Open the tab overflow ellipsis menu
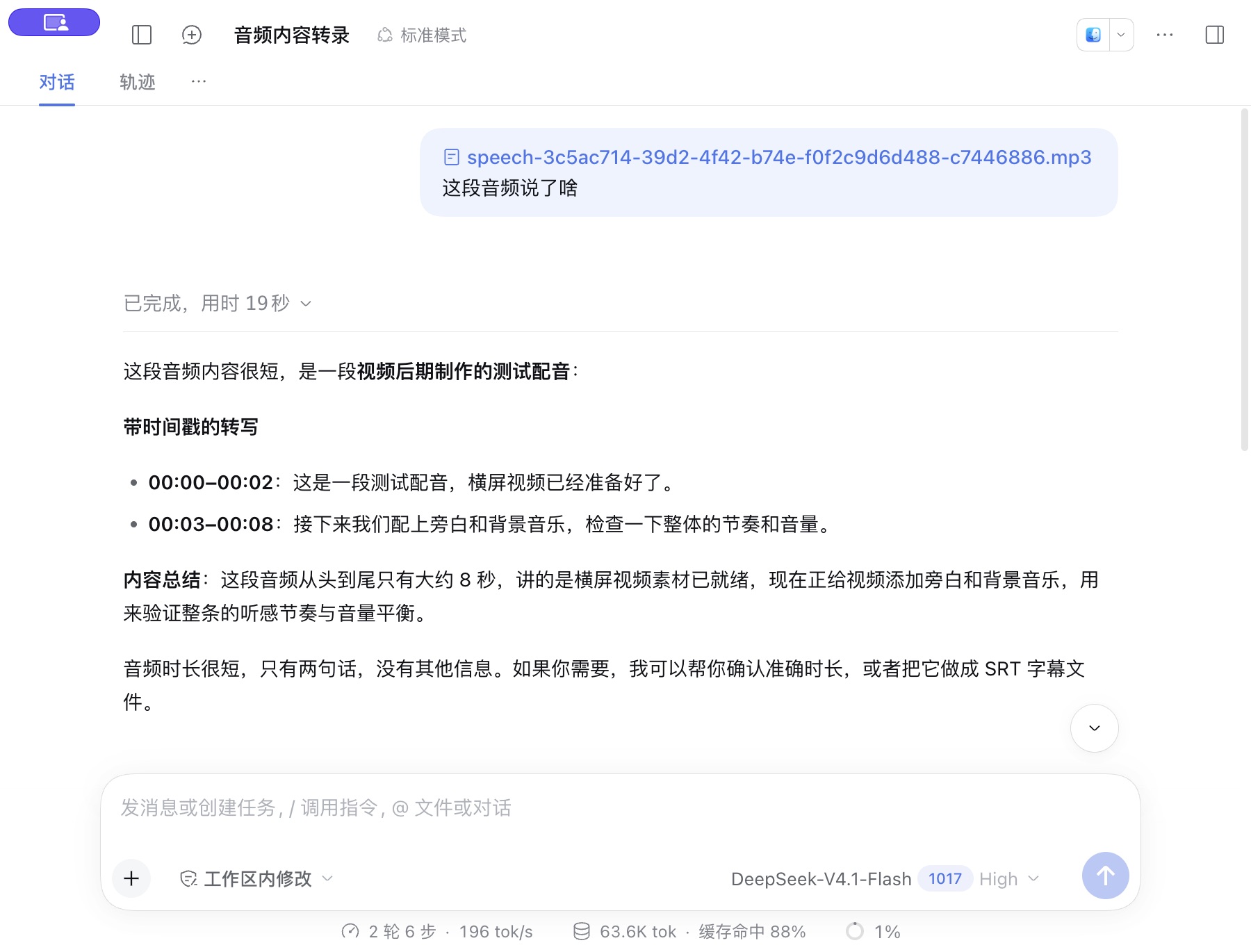 199,81
